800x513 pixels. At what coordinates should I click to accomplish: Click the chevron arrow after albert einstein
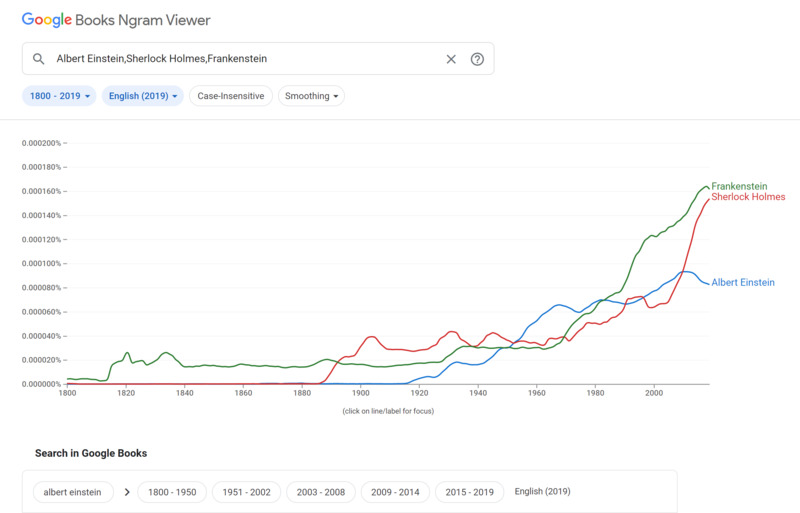tap(127, 492)
